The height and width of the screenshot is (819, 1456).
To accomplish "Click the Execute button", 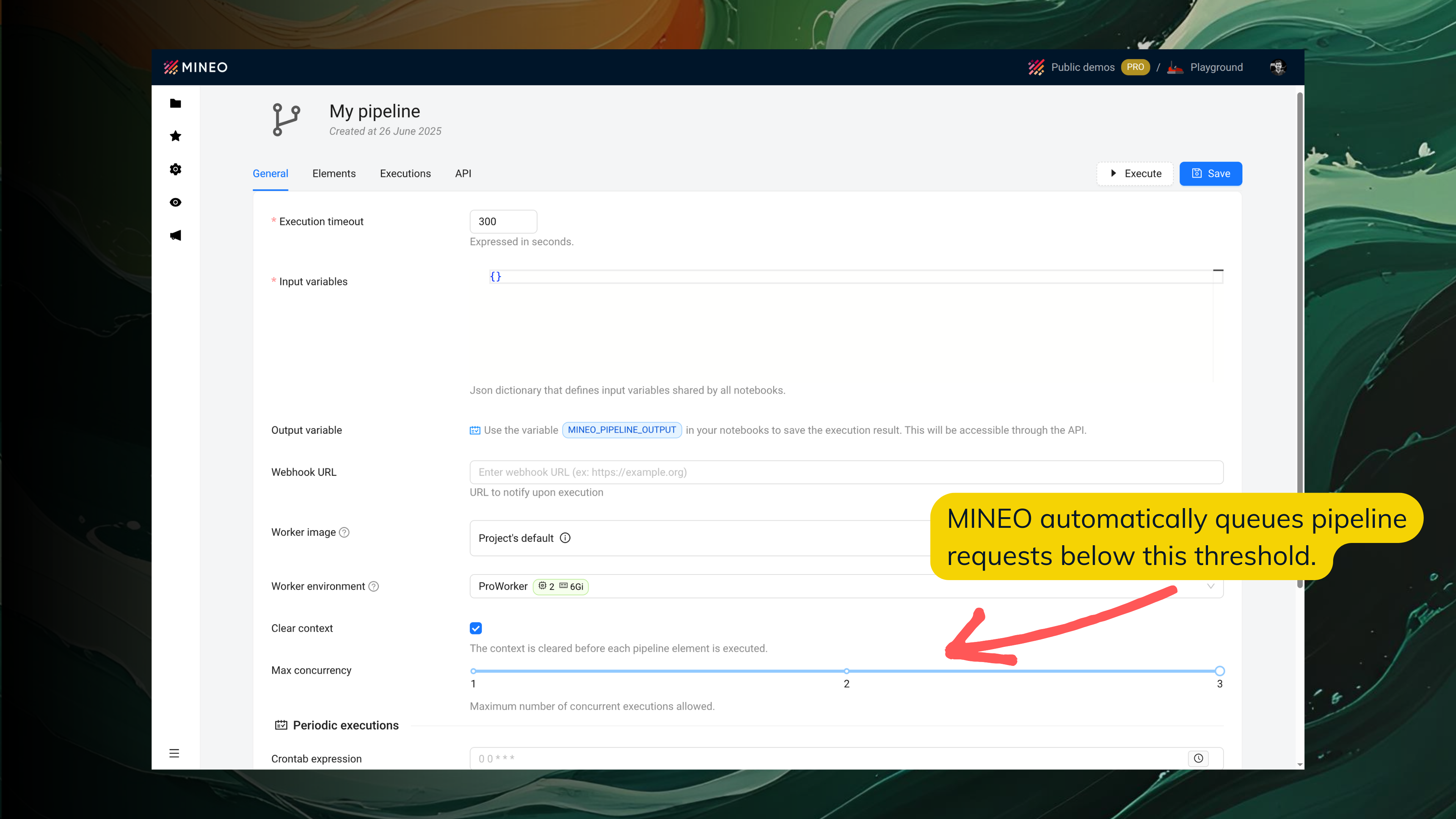I will coord(1135,174).
